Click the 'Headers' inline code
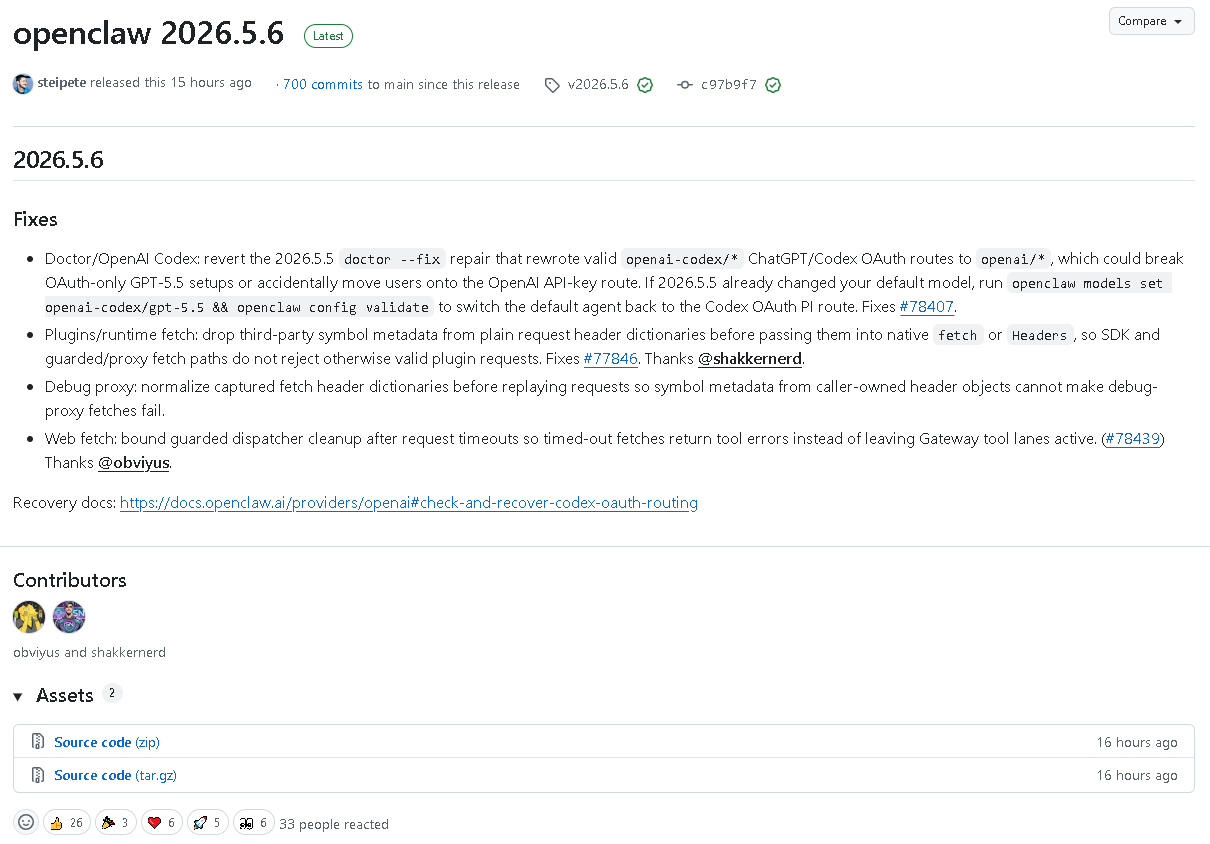The width and height of the screenshot is (1210, 844). click(1040, 335)
